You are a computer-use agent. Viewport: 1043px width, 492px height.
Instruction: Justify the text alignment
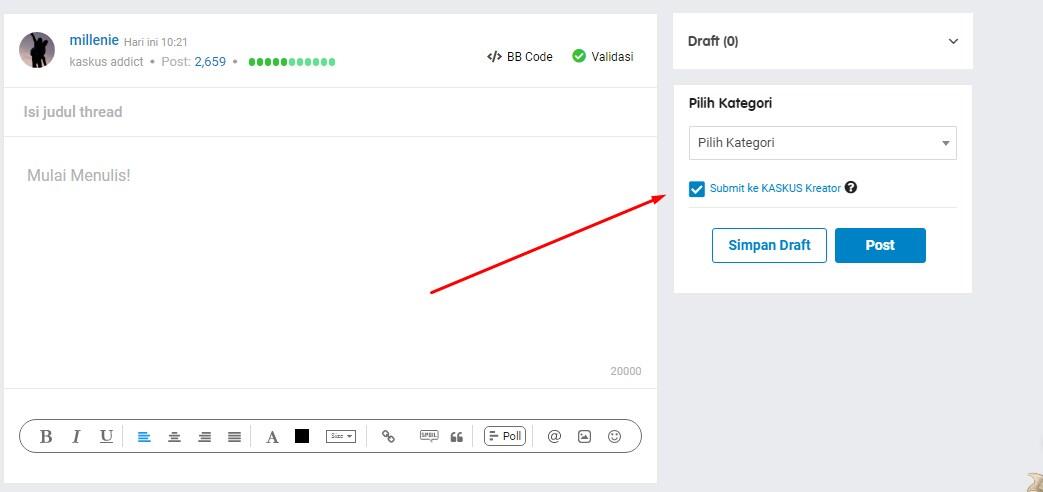click(234, 437)
